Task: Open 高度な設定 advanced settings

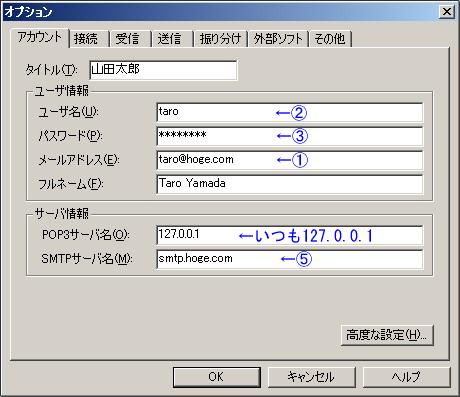Action: 387,335
